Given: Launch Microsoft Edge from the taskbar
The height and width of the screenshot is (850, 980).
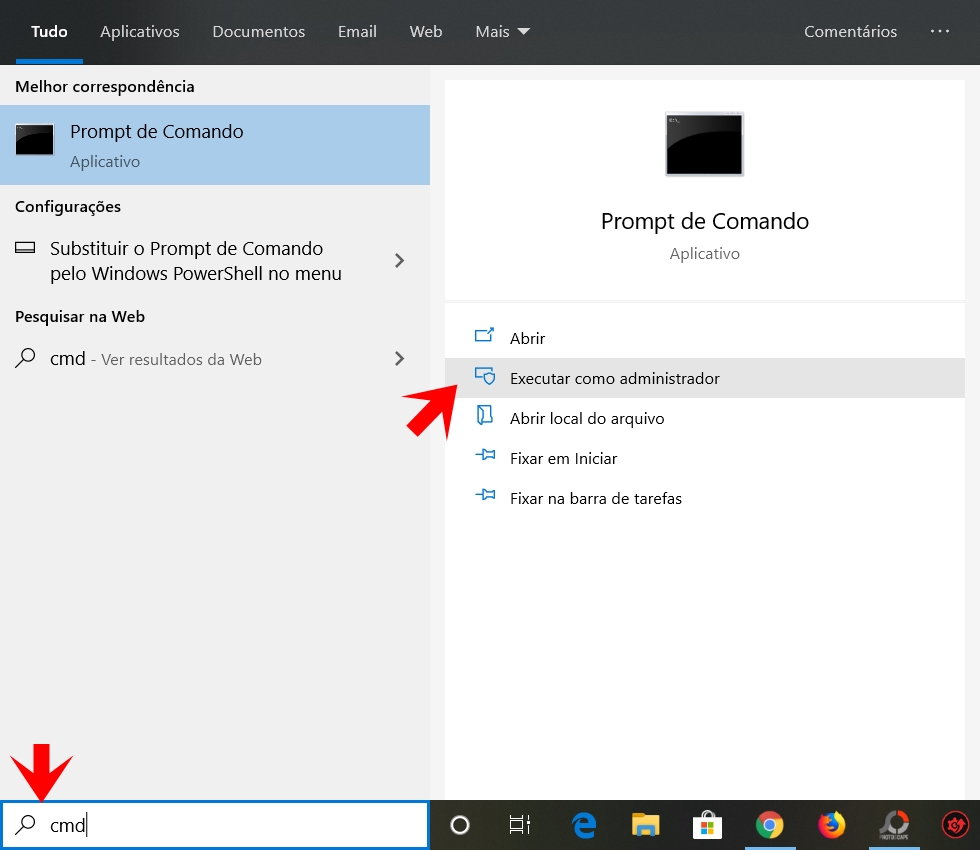Looking at the screenshot, I should pyautogui.click(x=584, y=825).
